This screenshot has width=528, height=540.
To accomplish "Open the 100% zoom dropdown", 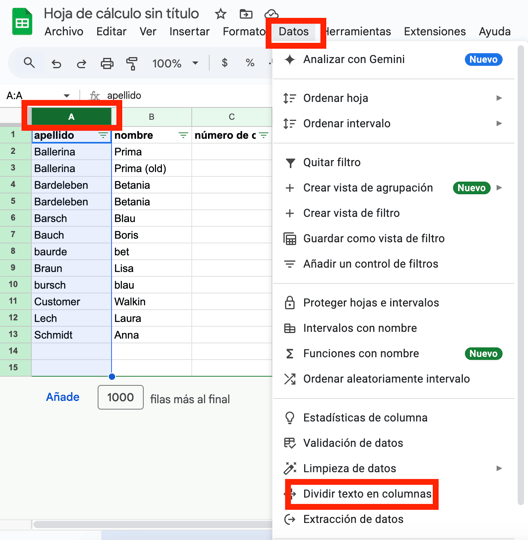I will (175, 63).
